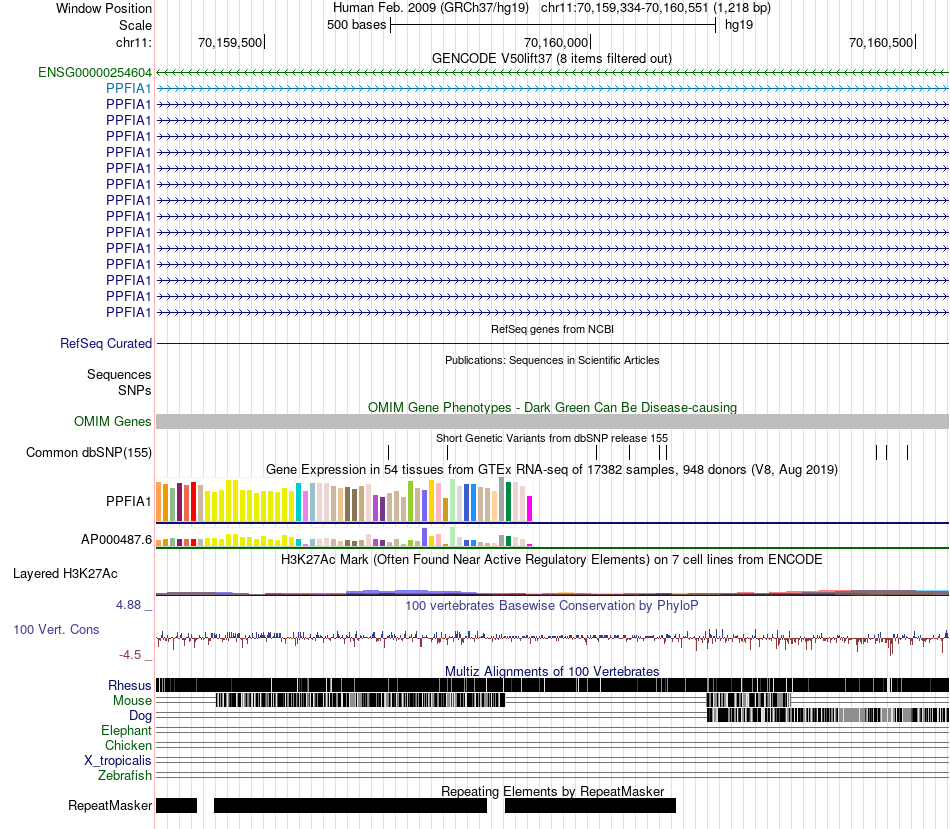Click the chr11:70,159,334-70,160,551 position text
The image size is (950, 829).
coord(656,8)
